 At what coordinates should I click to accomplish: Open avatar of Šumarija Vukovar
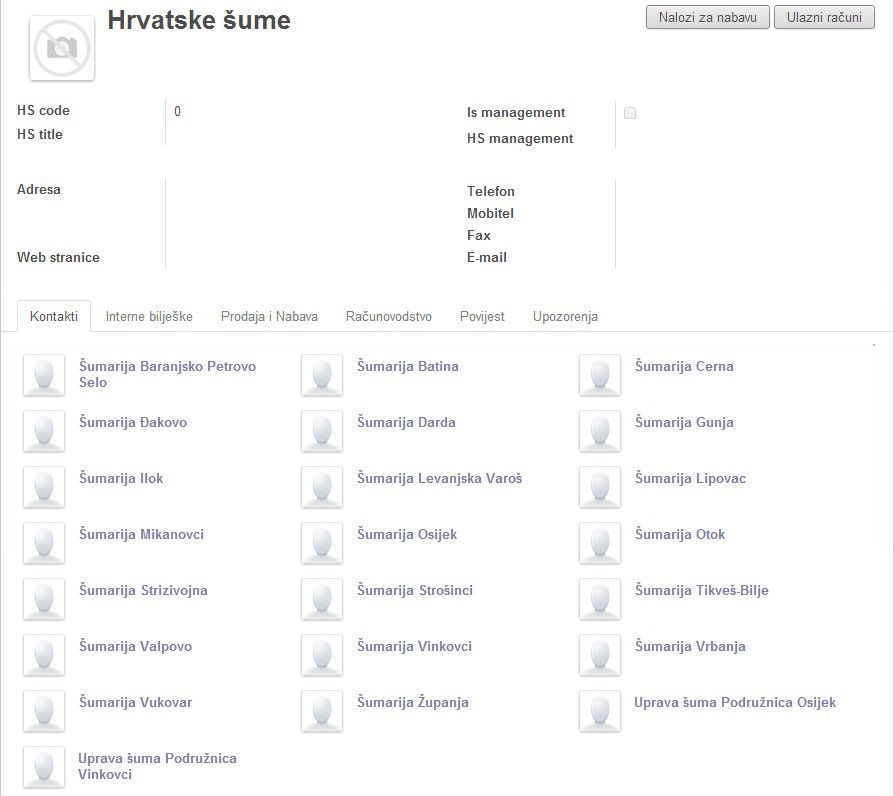[44, 711]
